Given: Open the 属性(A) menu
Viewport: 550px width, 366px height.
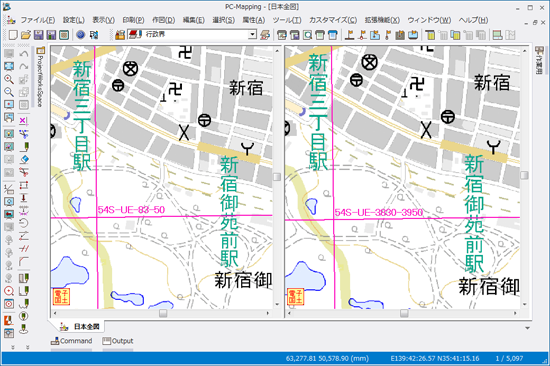Looking at the screenshot, I should tap(254, 20).
